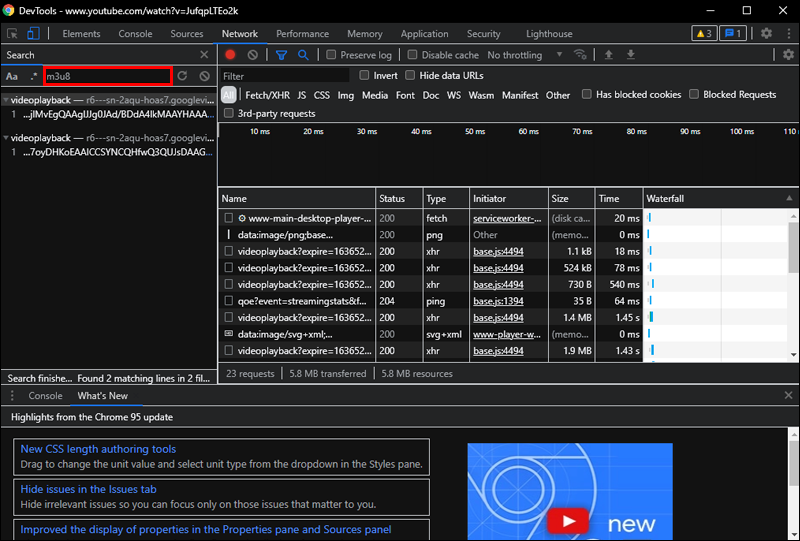Enable the Preserve log checkbox
Viewport: 800px width, 541px height.
pyautogui.click(x=332, y=55)
